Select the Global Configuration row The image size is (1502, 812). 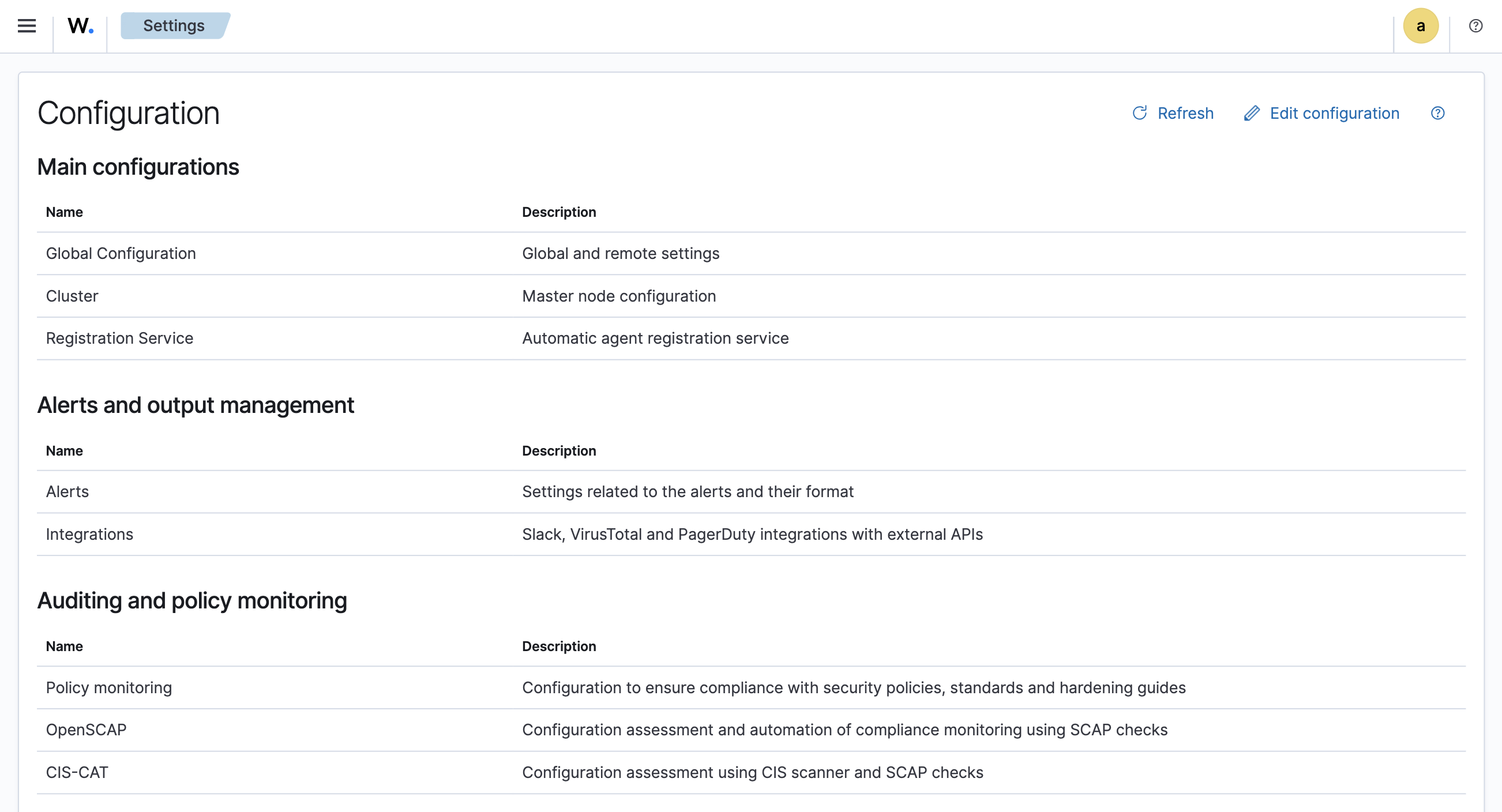point(121,253)
